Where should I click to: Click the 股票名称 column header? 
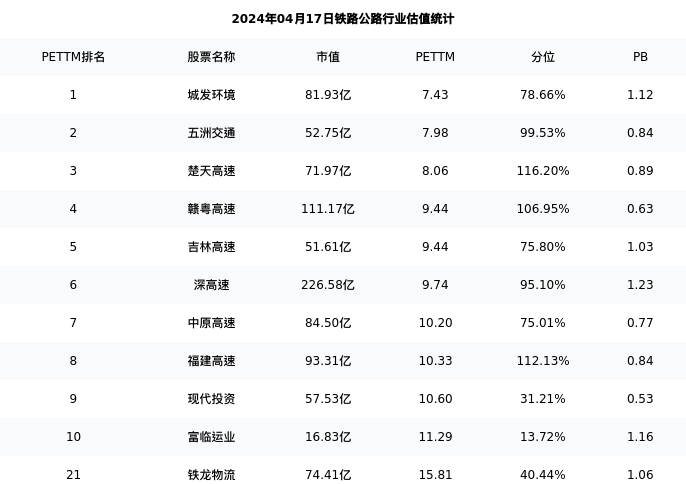211,57
